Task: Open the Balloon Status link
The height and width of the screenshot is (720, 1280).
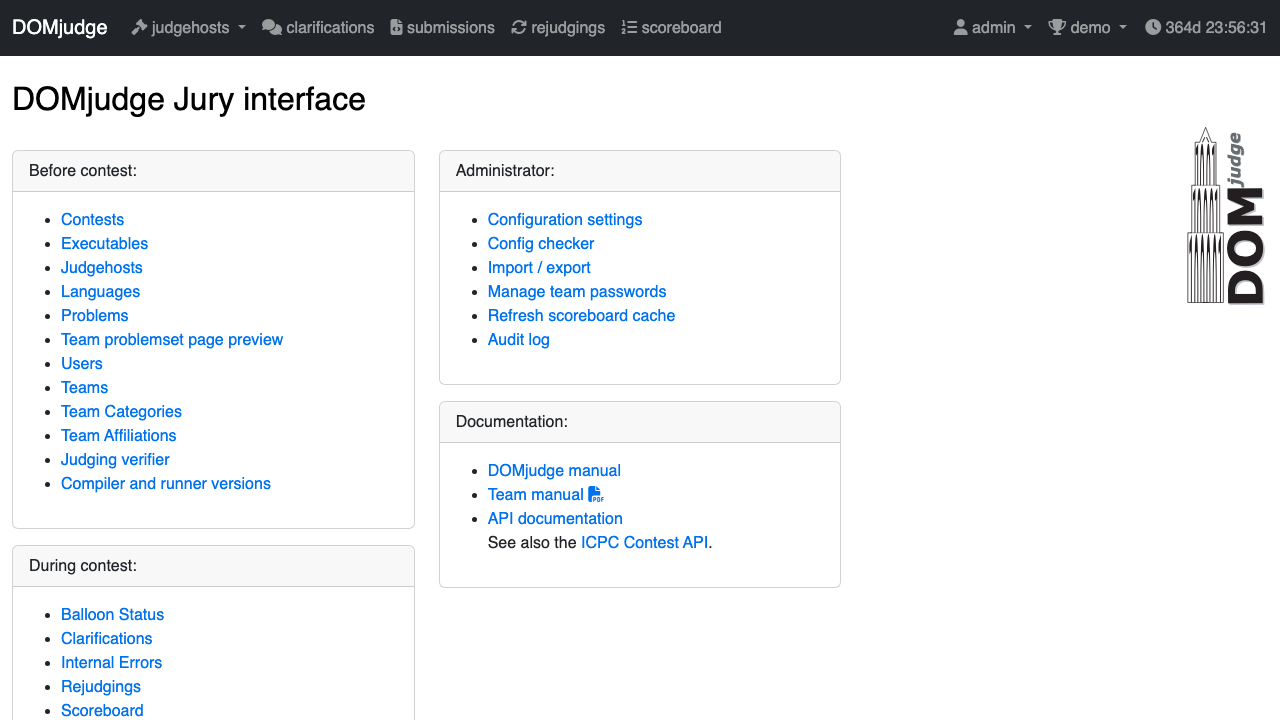Action: [112, 615]
